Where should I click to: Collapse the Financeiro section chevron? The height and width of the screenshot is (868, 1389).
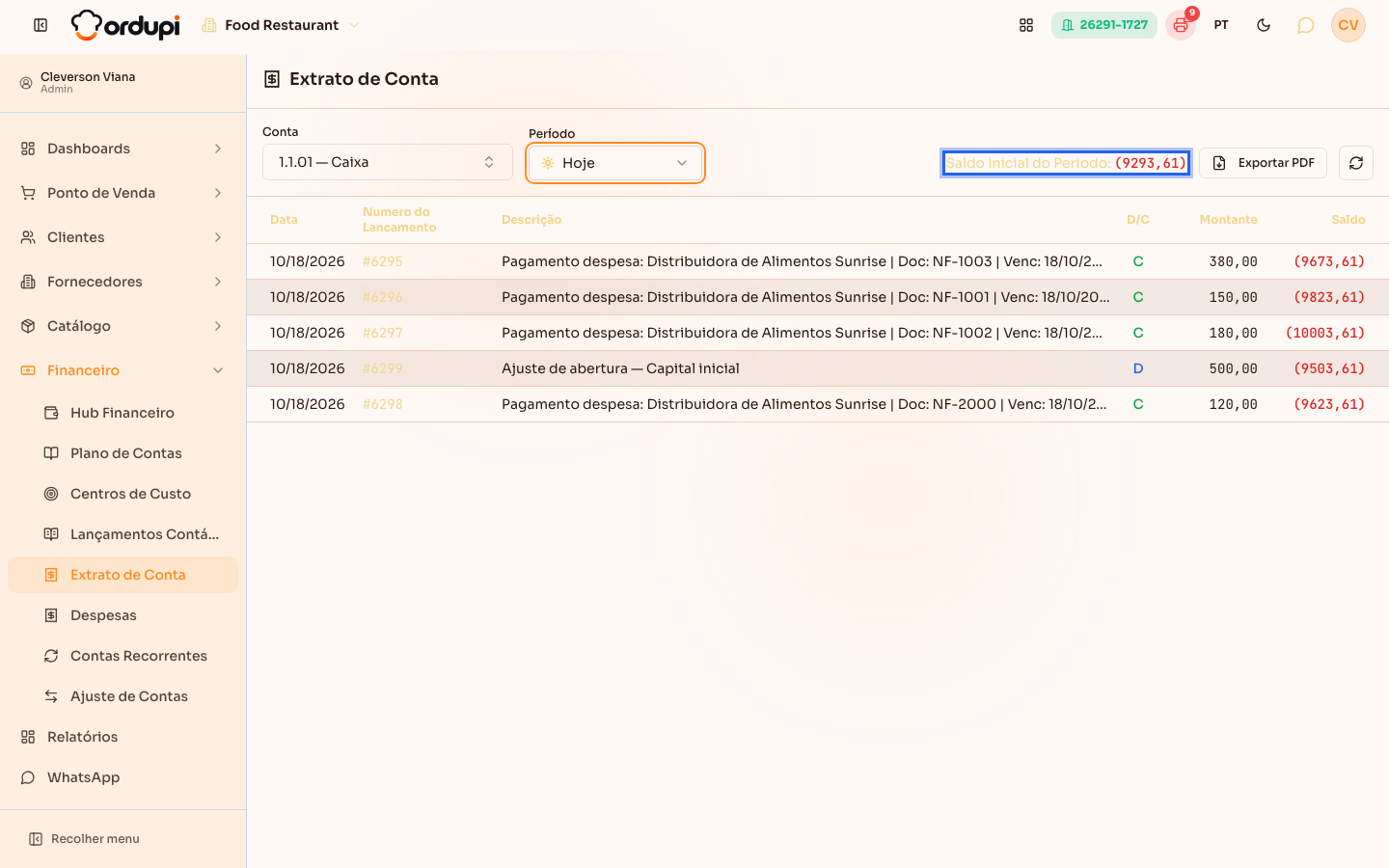218,370
